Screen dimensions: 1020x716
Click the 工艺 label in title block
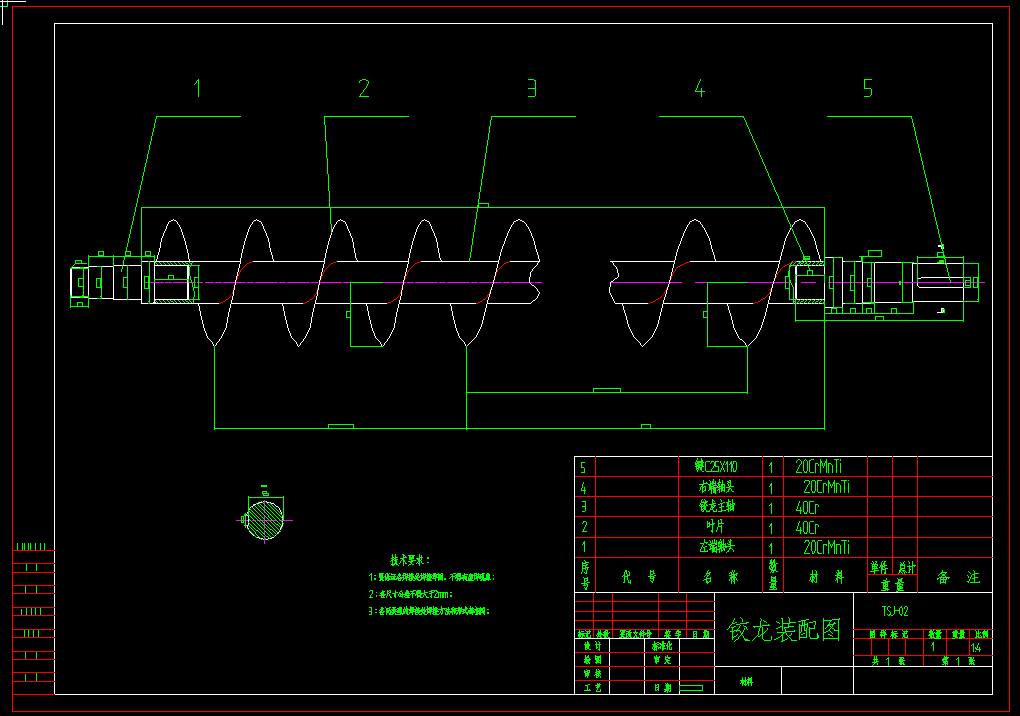[x=592, y=687]
